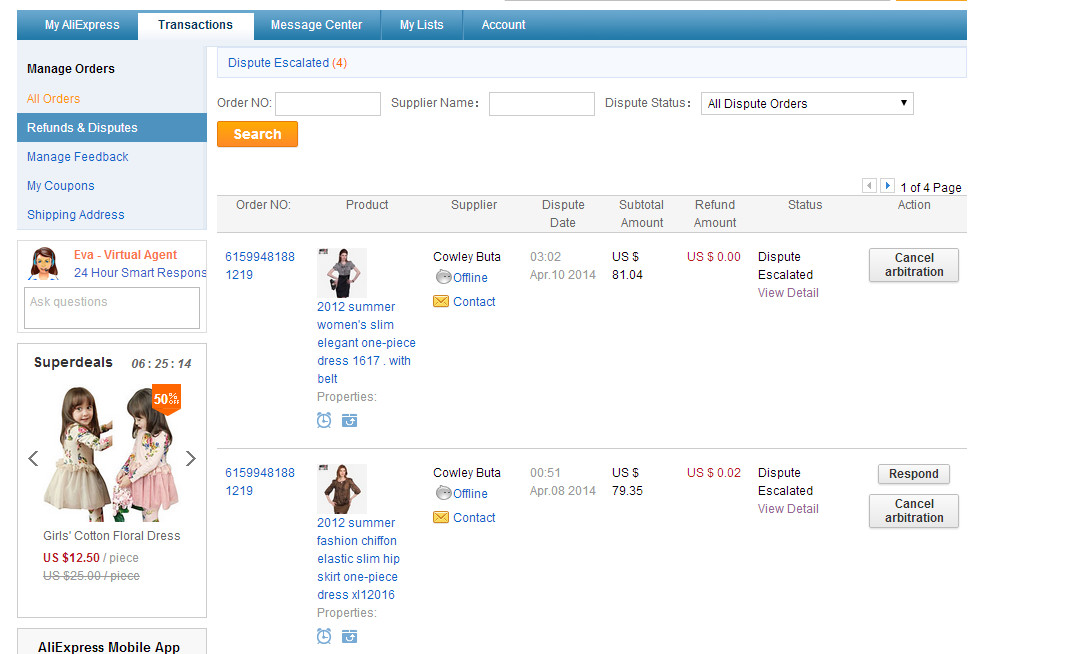Cancel arbitration for the US $ 81.04 order

pos(914,265)
